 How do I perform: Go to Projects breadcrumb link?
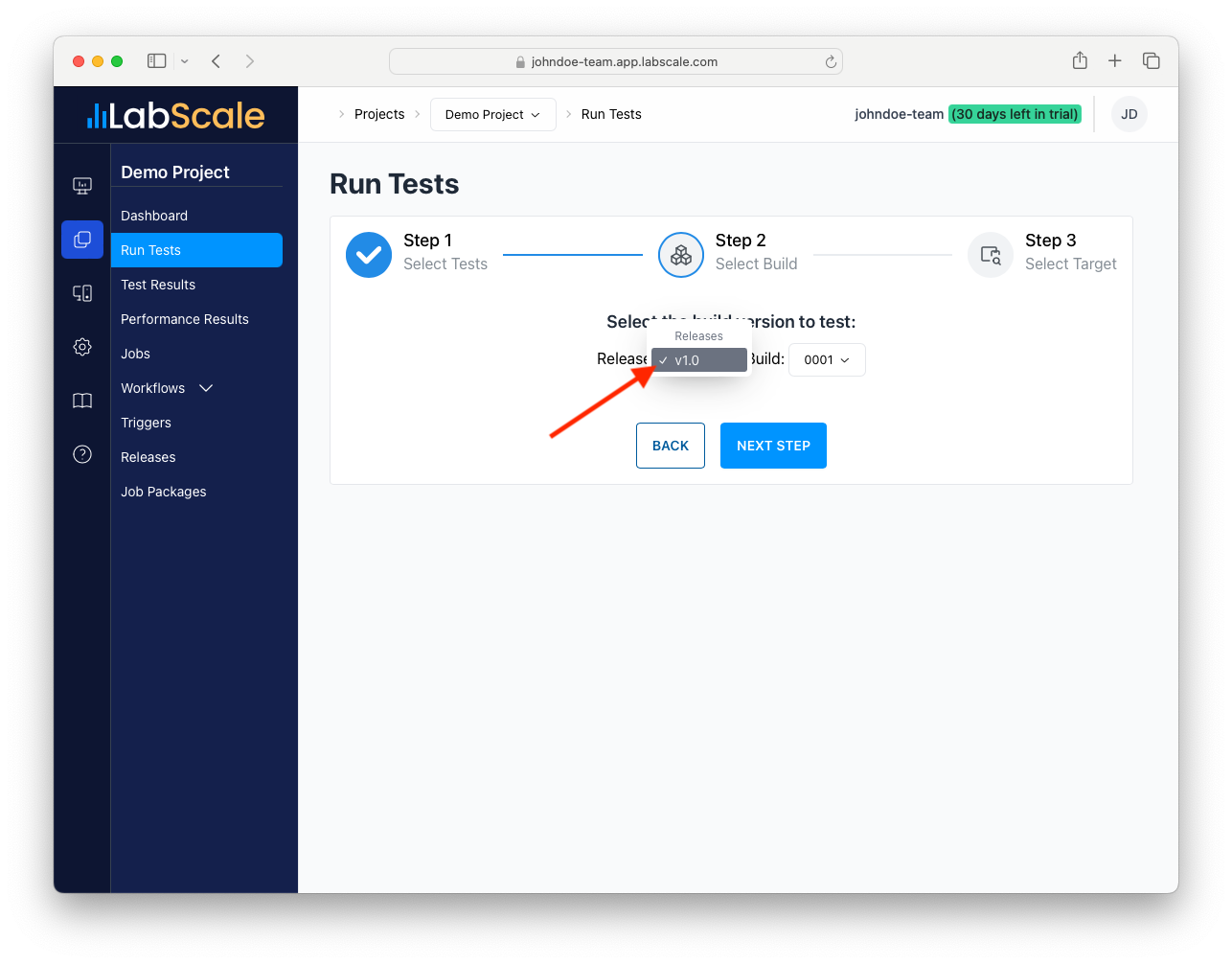(379, 114)
